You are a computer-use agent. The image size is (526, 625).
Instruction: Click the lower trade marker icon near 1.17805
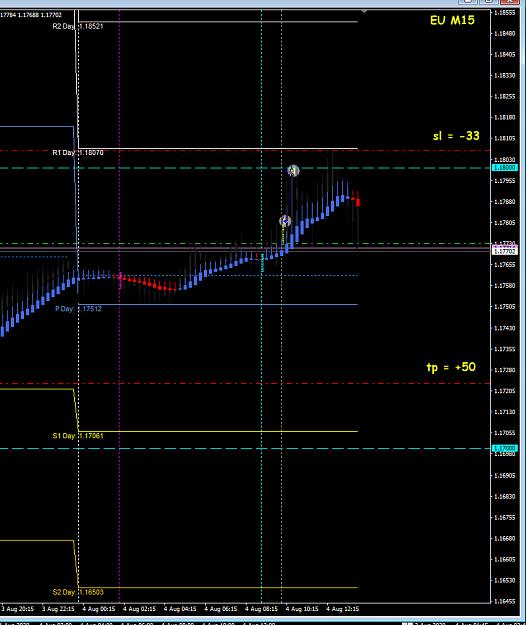(x=285, y=221)
